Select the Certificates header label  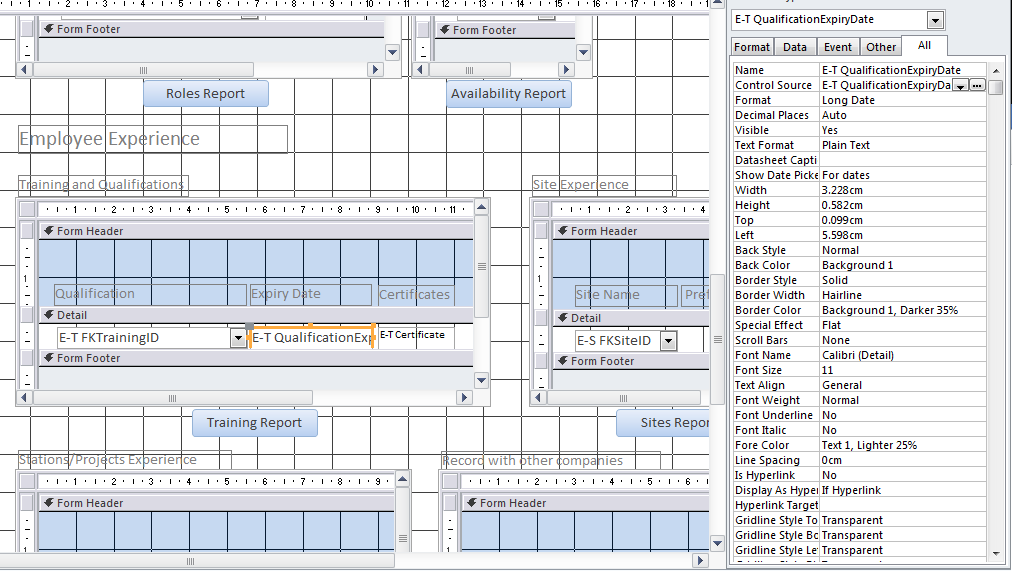(416, 295)
